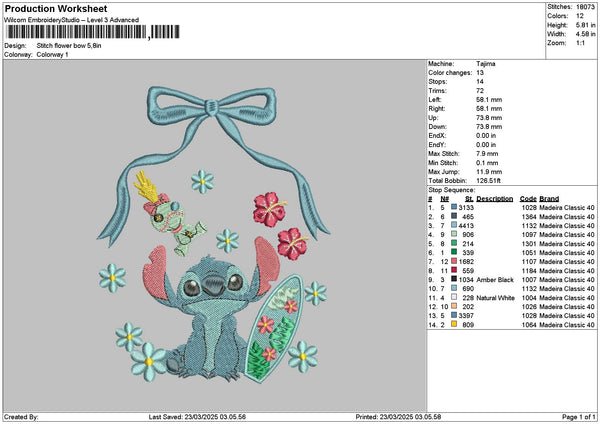Click the design name Stitch flower bow 5,8in
Viewport: 600px width, 424px height.
tap(69, 46)
